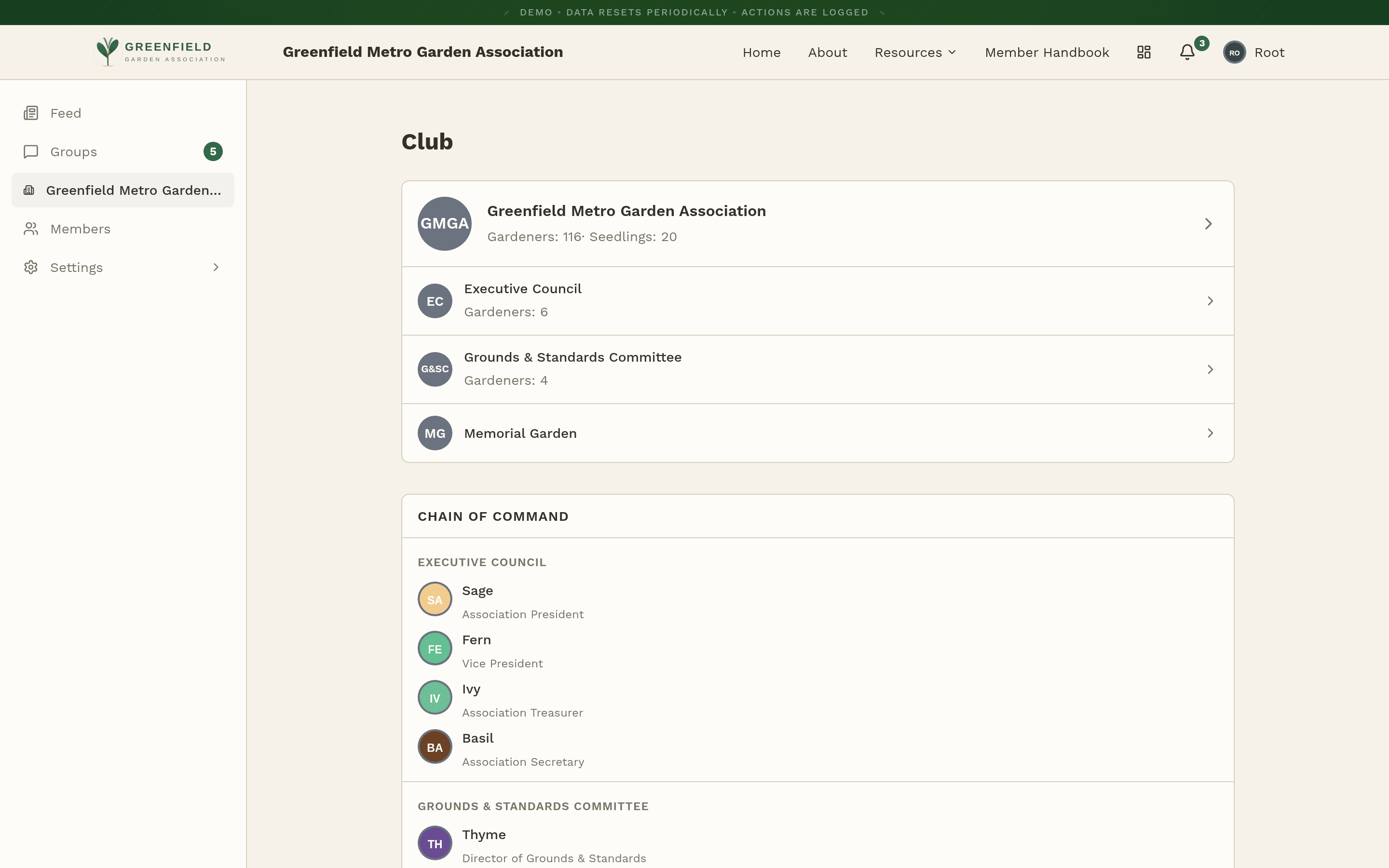Go to Home in top navigation
The image size is (1389, 868).
pyautogui.click(x=761, y=52)
